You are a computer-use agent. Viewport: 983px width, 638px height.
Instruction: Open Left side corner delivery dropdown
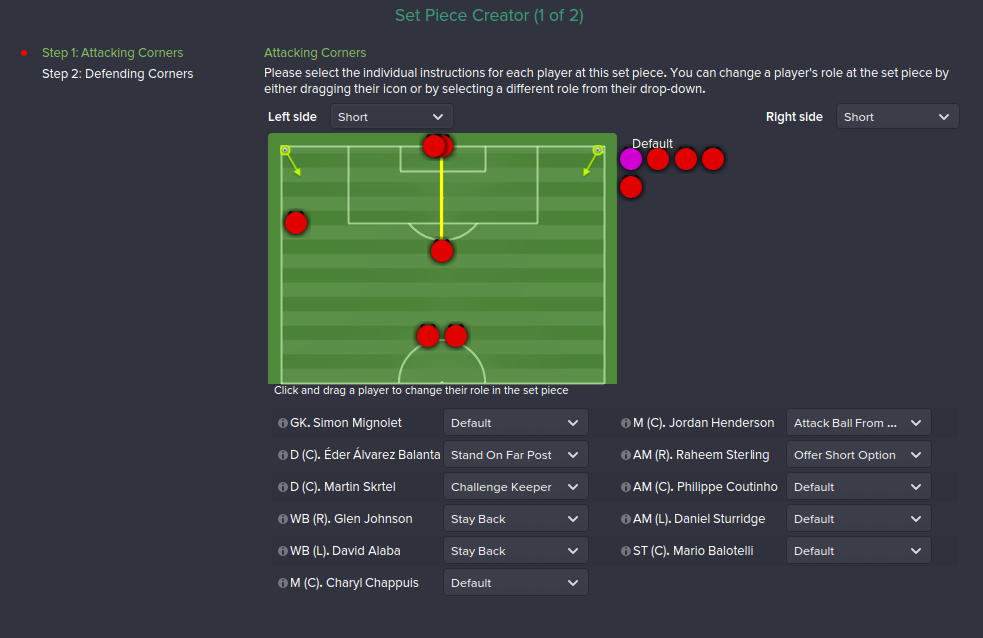392,117
